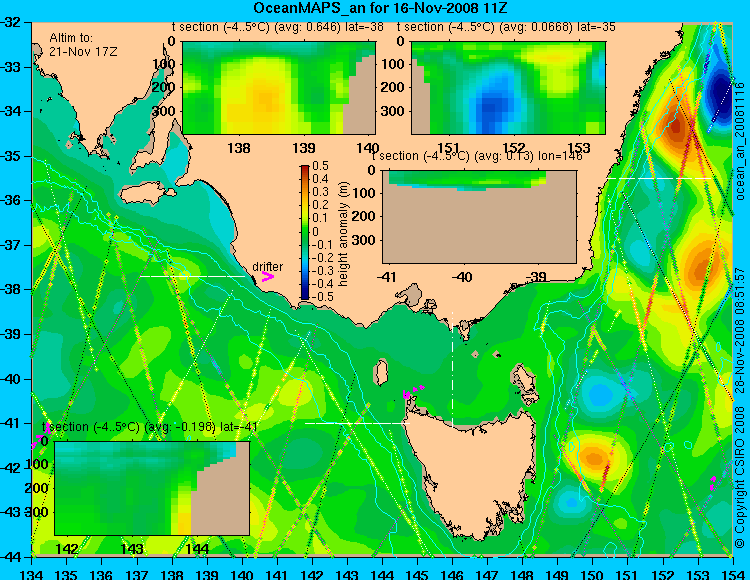
Task: Click left axis latitude label -32
Action: click(12, 22)
